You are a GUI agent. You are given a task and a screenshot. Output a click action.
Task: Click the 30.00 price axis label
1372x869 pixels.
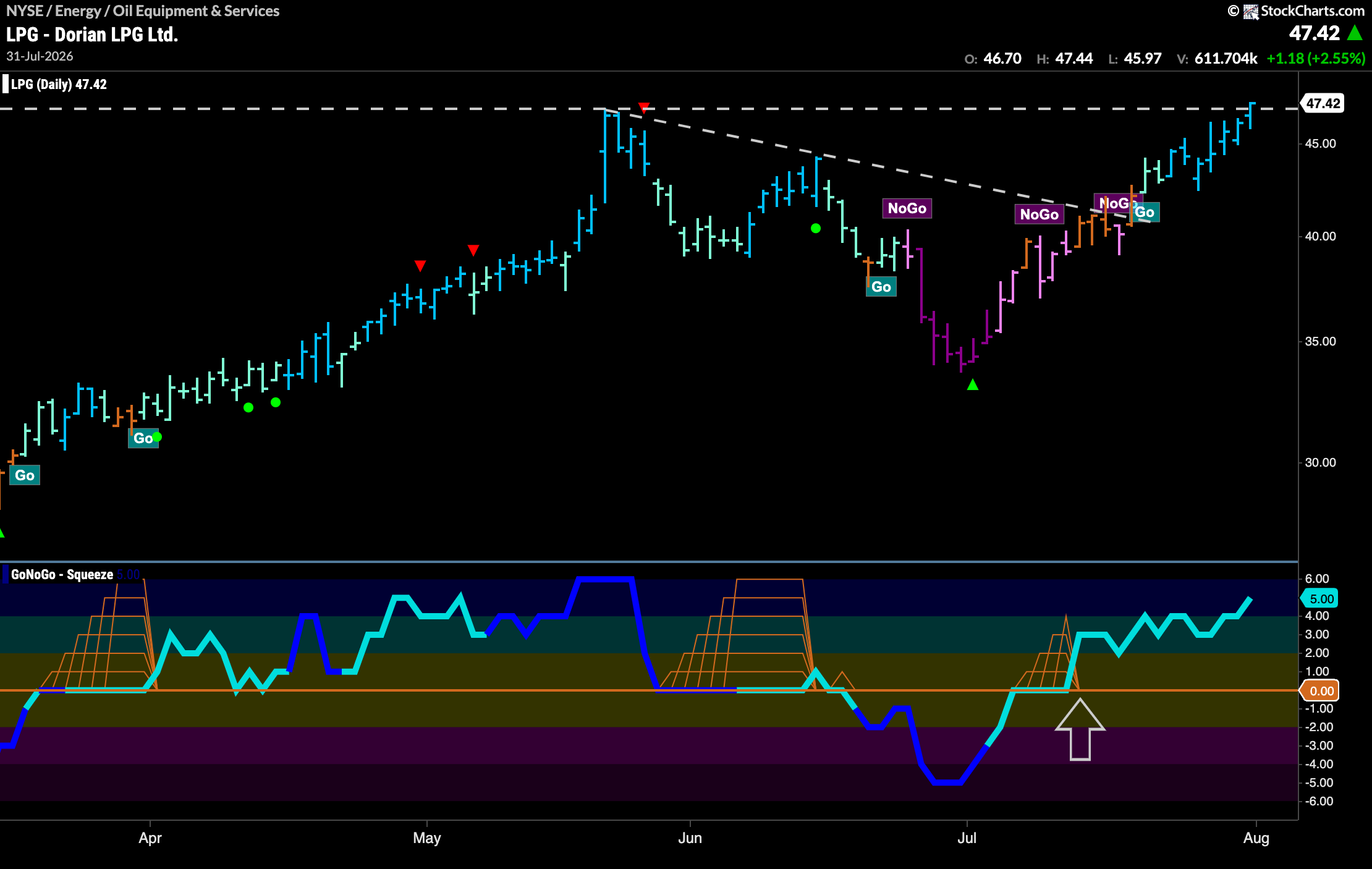pyautogui.click(x=1320, y=462)
